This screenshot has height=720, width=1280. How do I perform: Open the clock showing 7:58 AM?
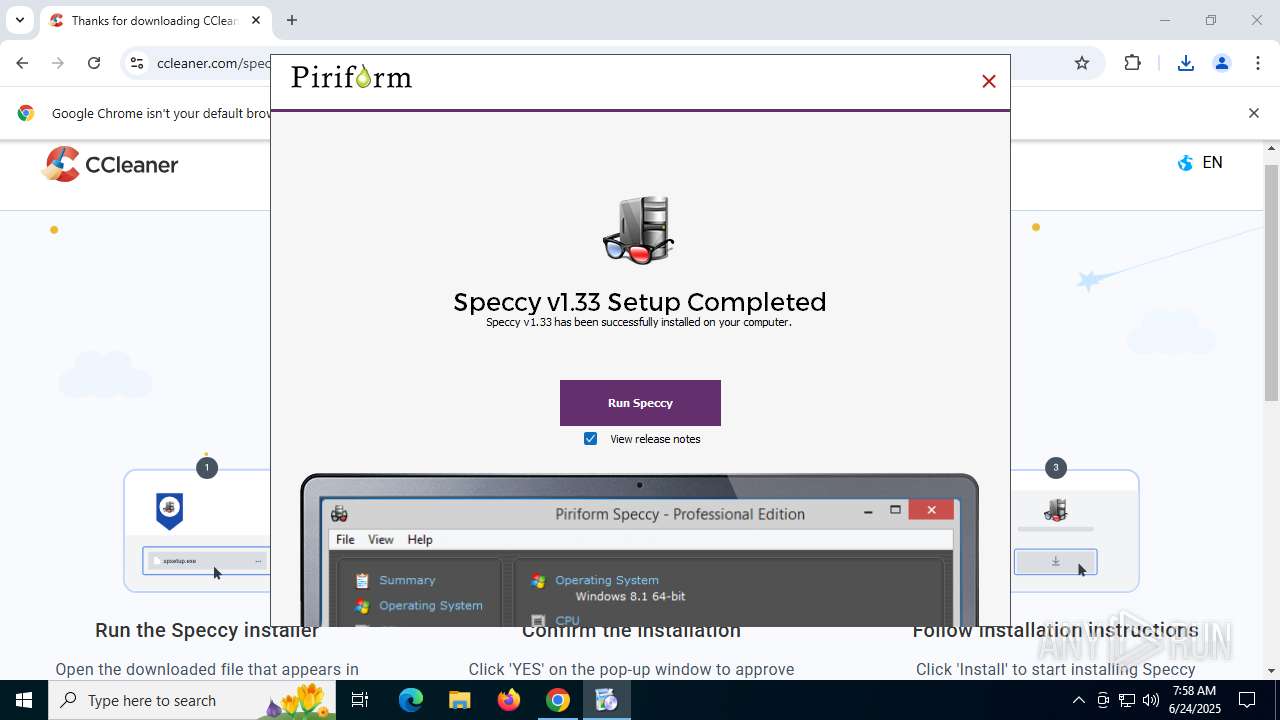point(1194,700)
